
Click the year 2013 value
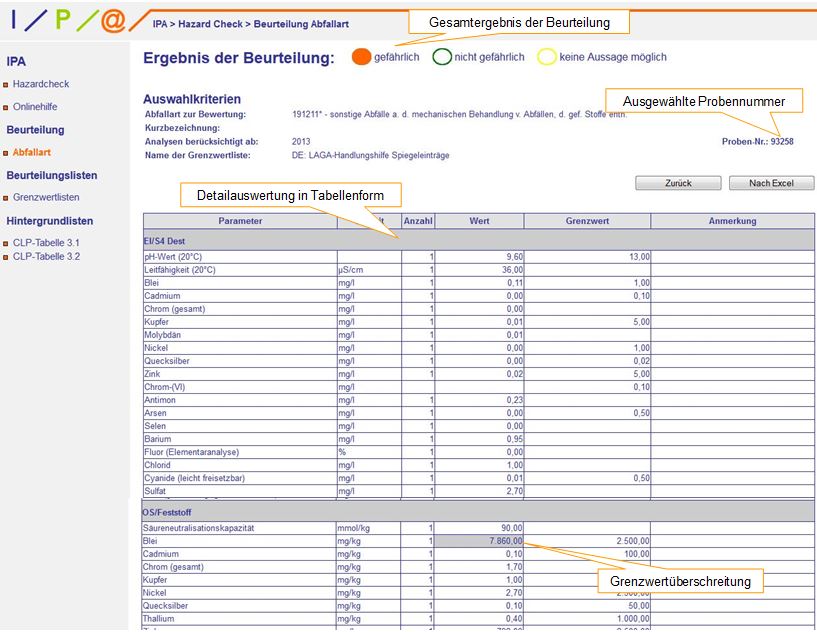tap(301, 142)
